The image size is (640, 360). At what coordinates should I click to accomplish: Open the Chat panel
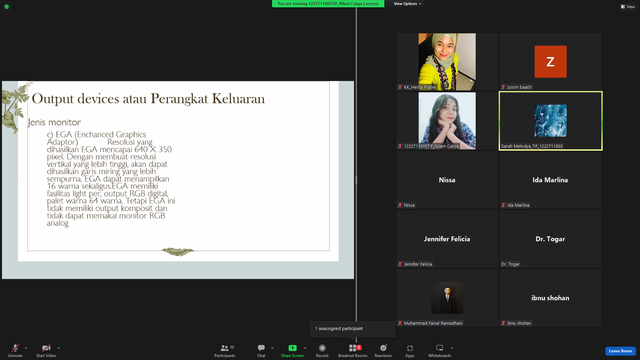(x=261, y=350)
